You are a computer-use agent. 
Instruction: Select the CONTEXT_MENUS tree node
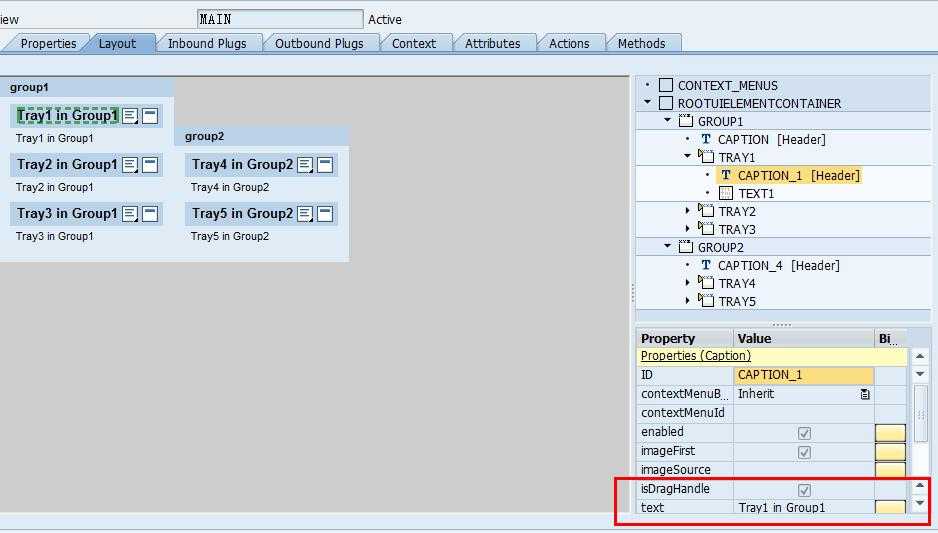(727, 86)
